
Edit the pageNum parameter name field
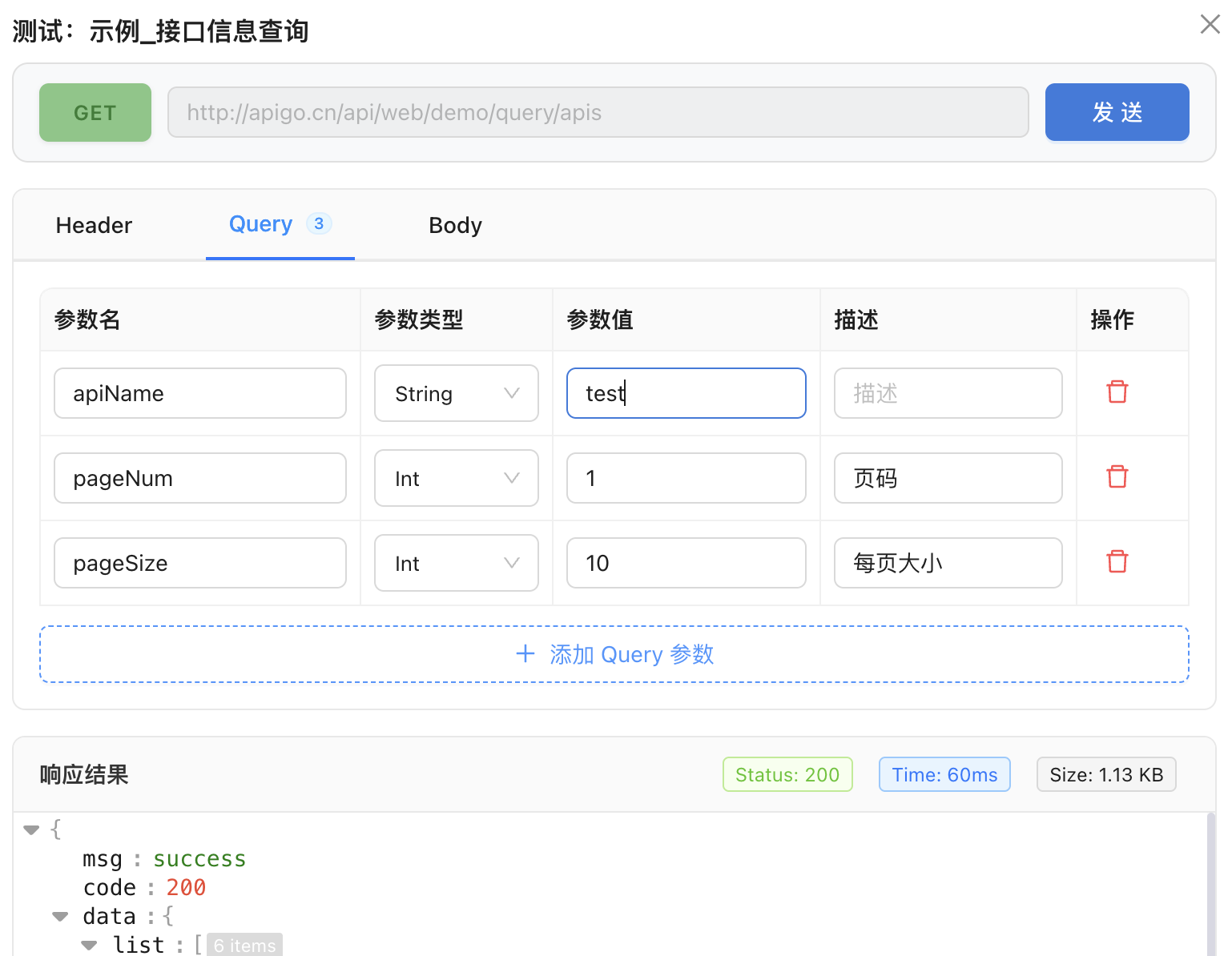(200, 478)
